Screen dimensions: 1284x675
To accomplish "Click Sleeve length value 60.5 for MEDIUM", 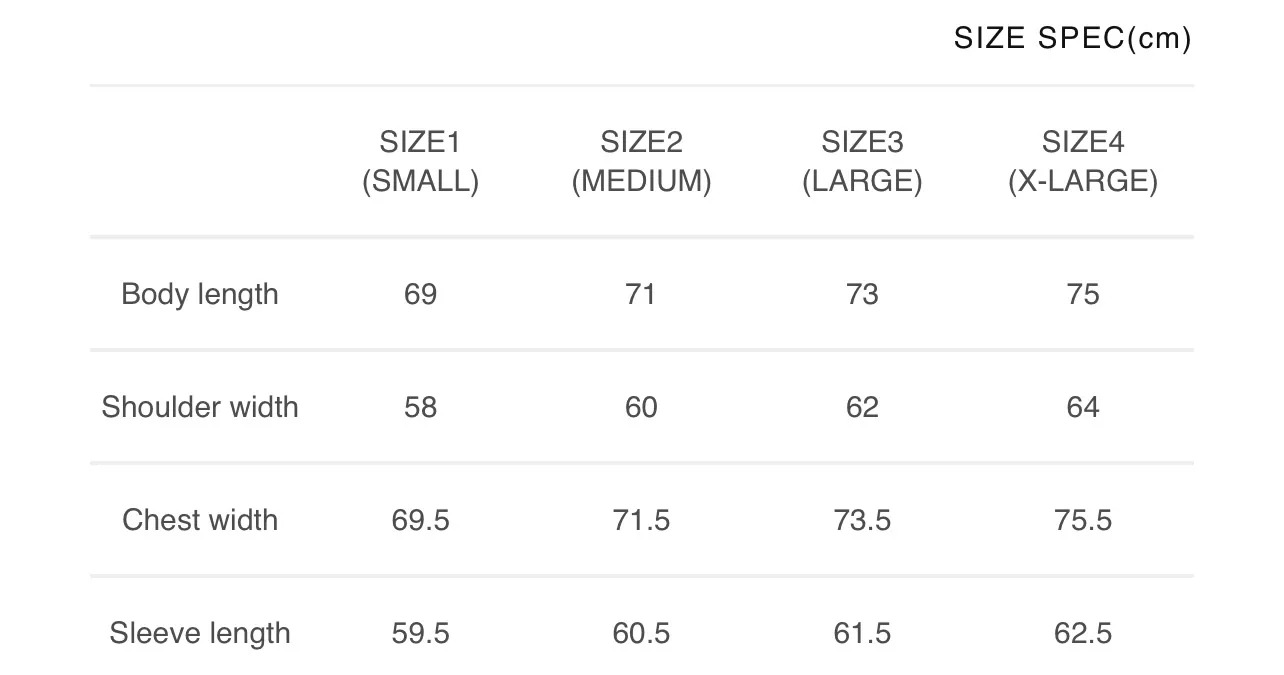I will point(641,633).
